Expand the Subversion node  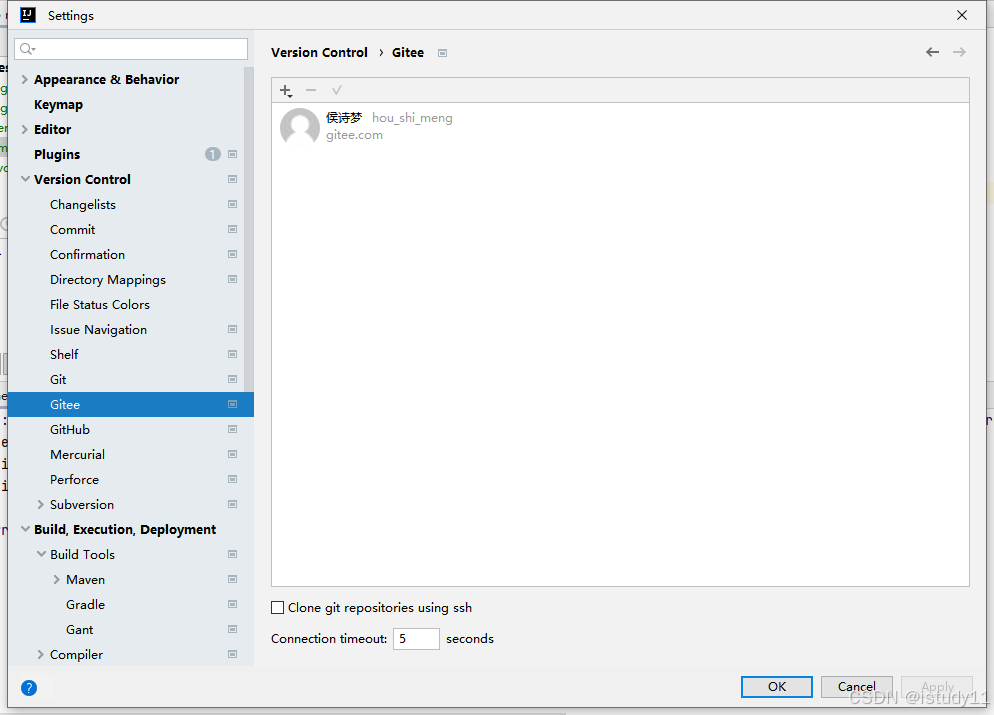tap(41, 505)
